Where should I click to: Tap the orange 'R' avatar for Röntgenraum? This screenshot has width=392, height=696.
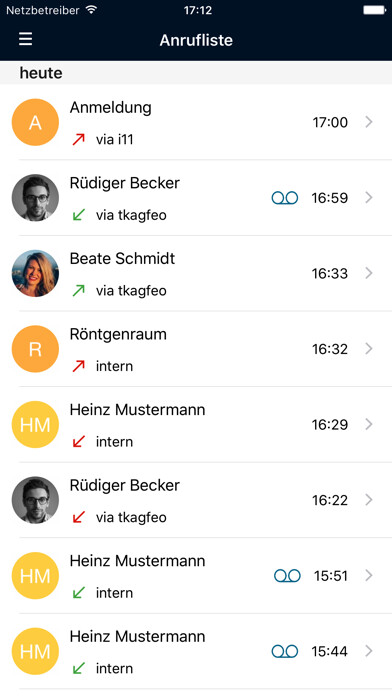(x=35, y=349)
